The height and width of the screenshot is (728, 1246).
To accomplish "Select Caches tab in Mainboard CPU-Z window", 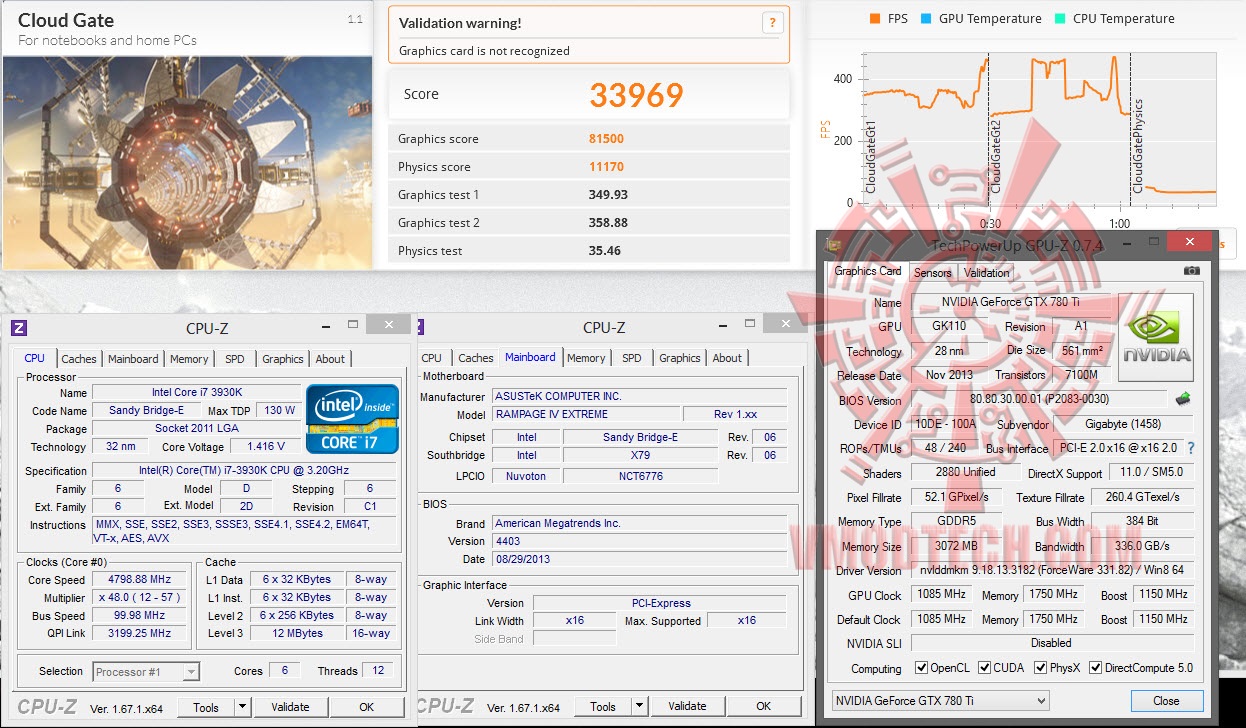I will (476, 358).
